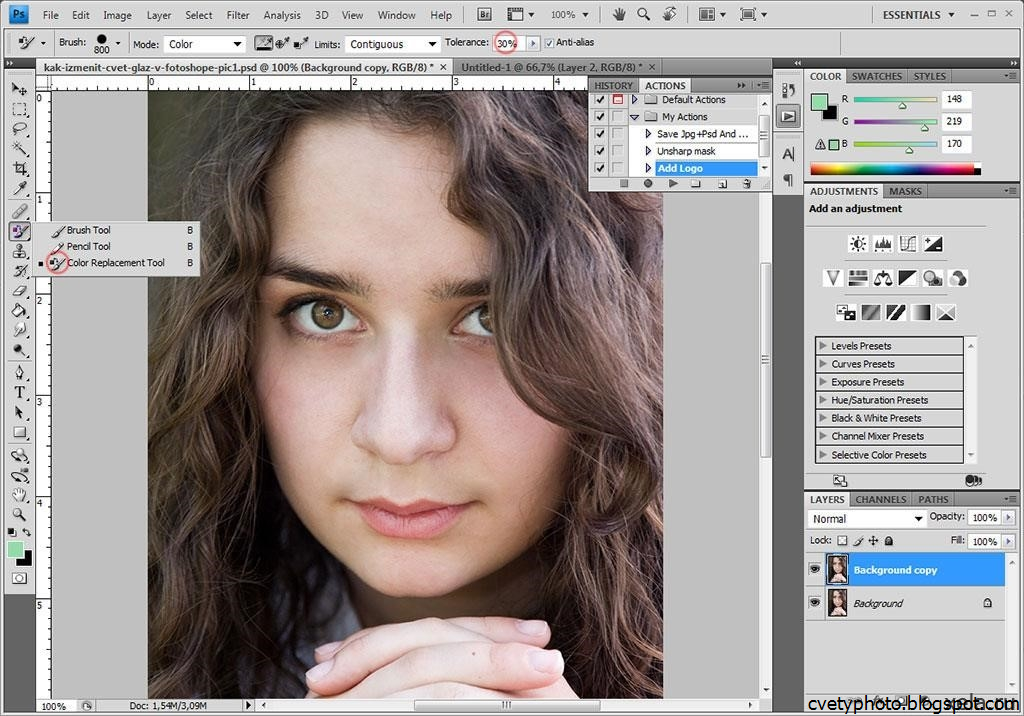
Task: Choose the Lasso tool
Action: point(19,129)
